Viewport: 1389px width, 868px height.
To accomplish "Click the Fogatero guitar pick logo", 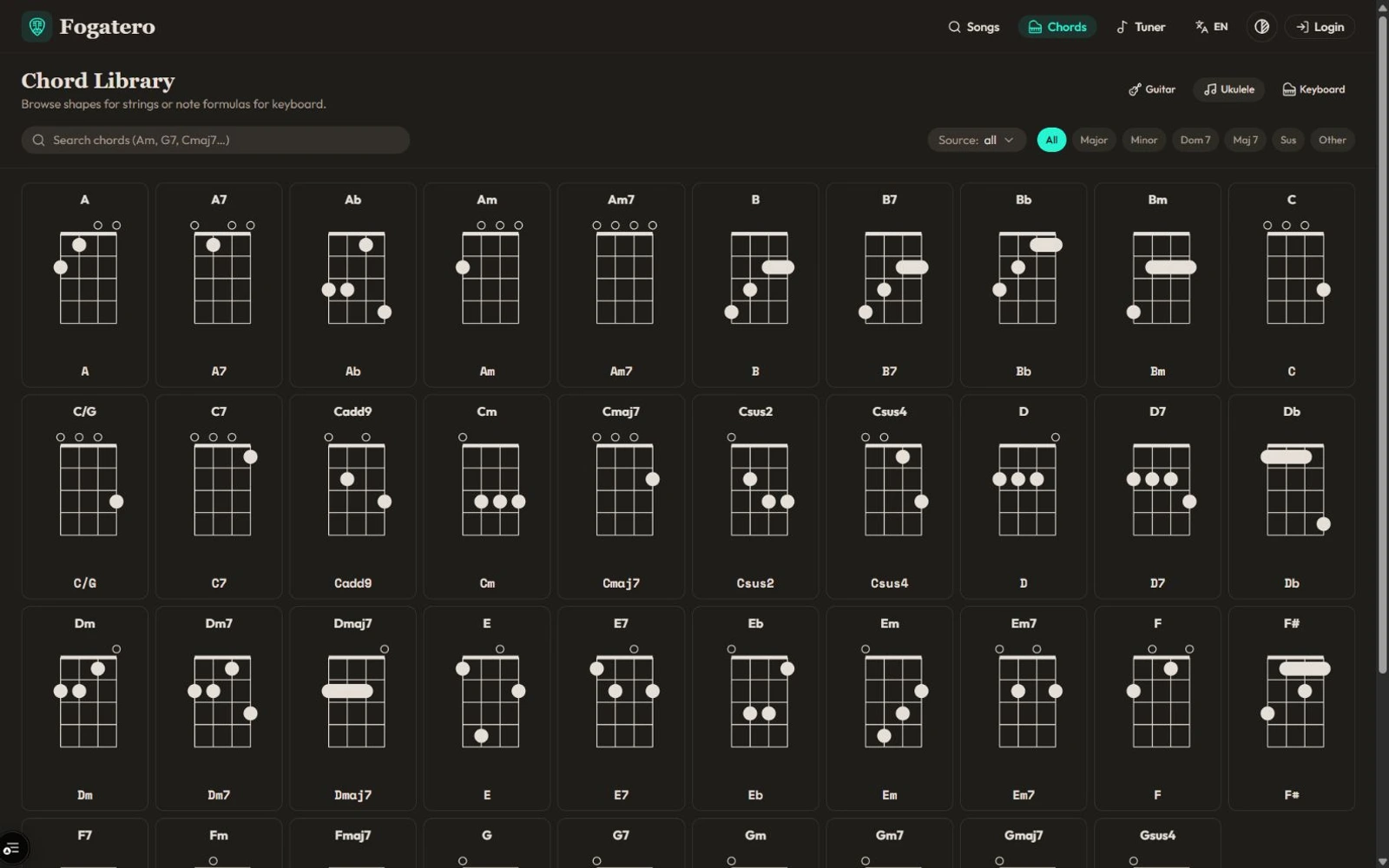I will pyautogui.click(x=36, y=27).
